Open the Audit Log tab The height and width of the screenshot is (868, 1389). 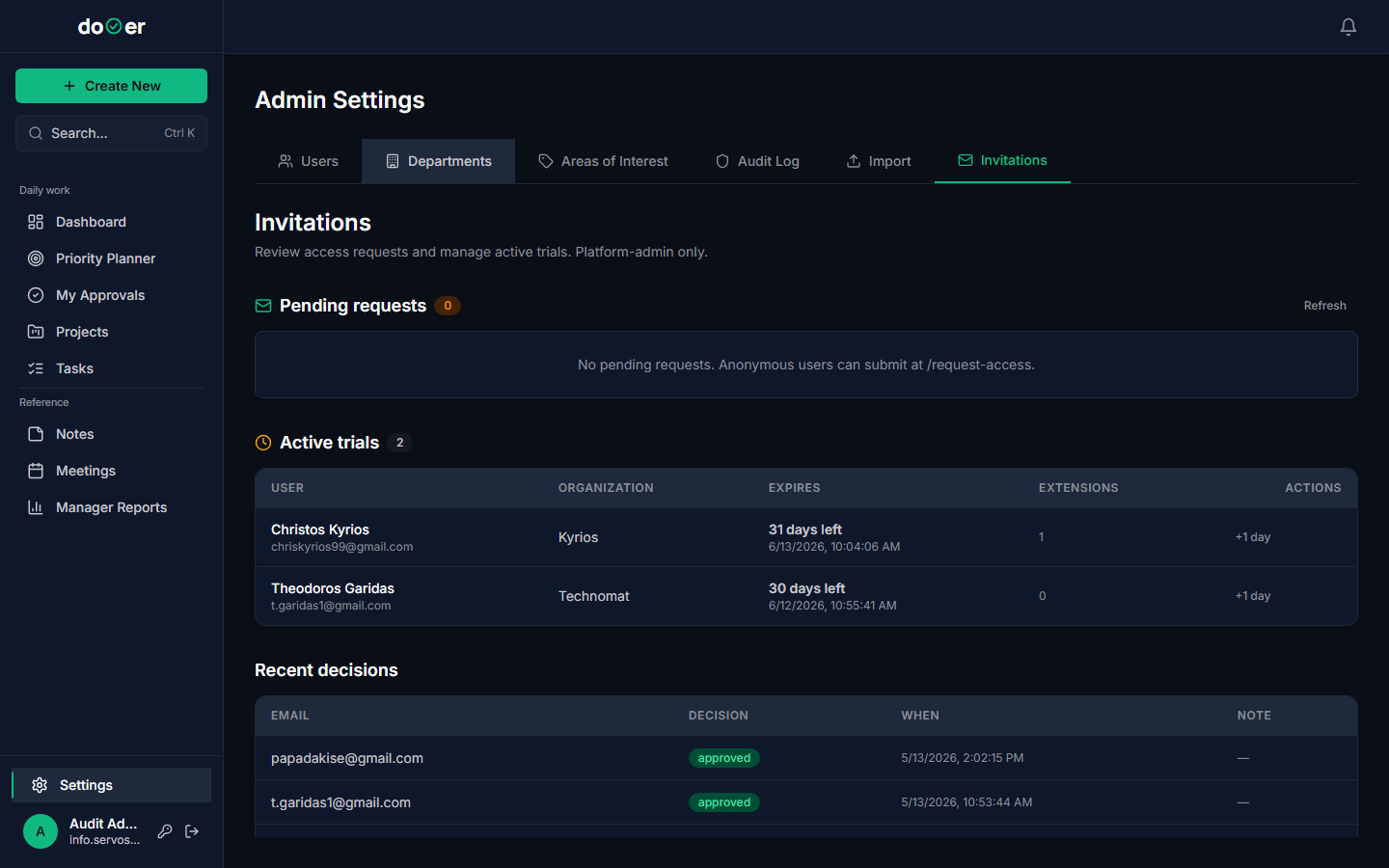(757, 161)
